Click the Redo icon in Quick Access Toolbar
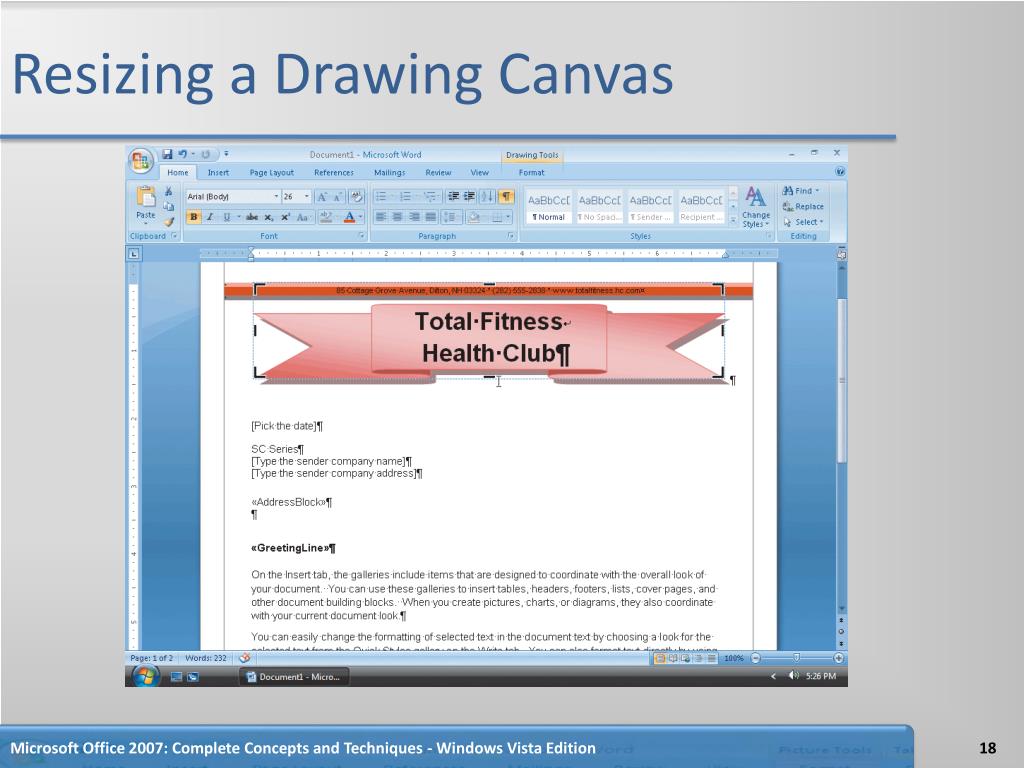1024x768 pixels. [205, 154]
